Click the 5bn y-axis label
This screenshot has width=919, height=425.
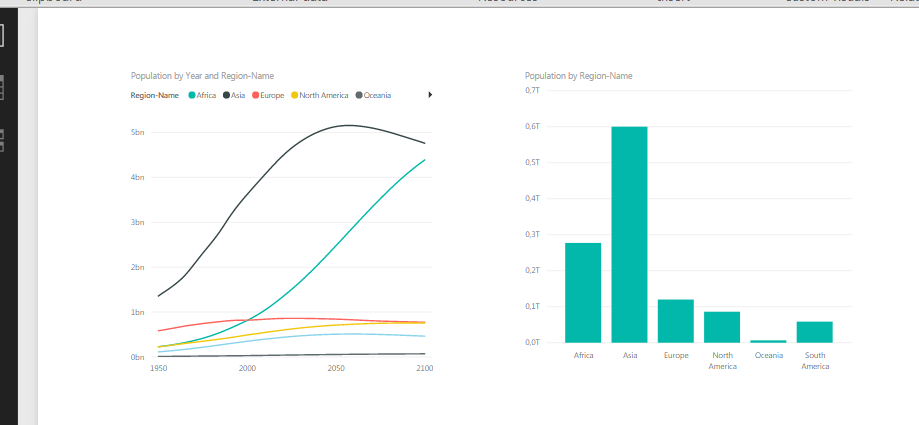137,132
